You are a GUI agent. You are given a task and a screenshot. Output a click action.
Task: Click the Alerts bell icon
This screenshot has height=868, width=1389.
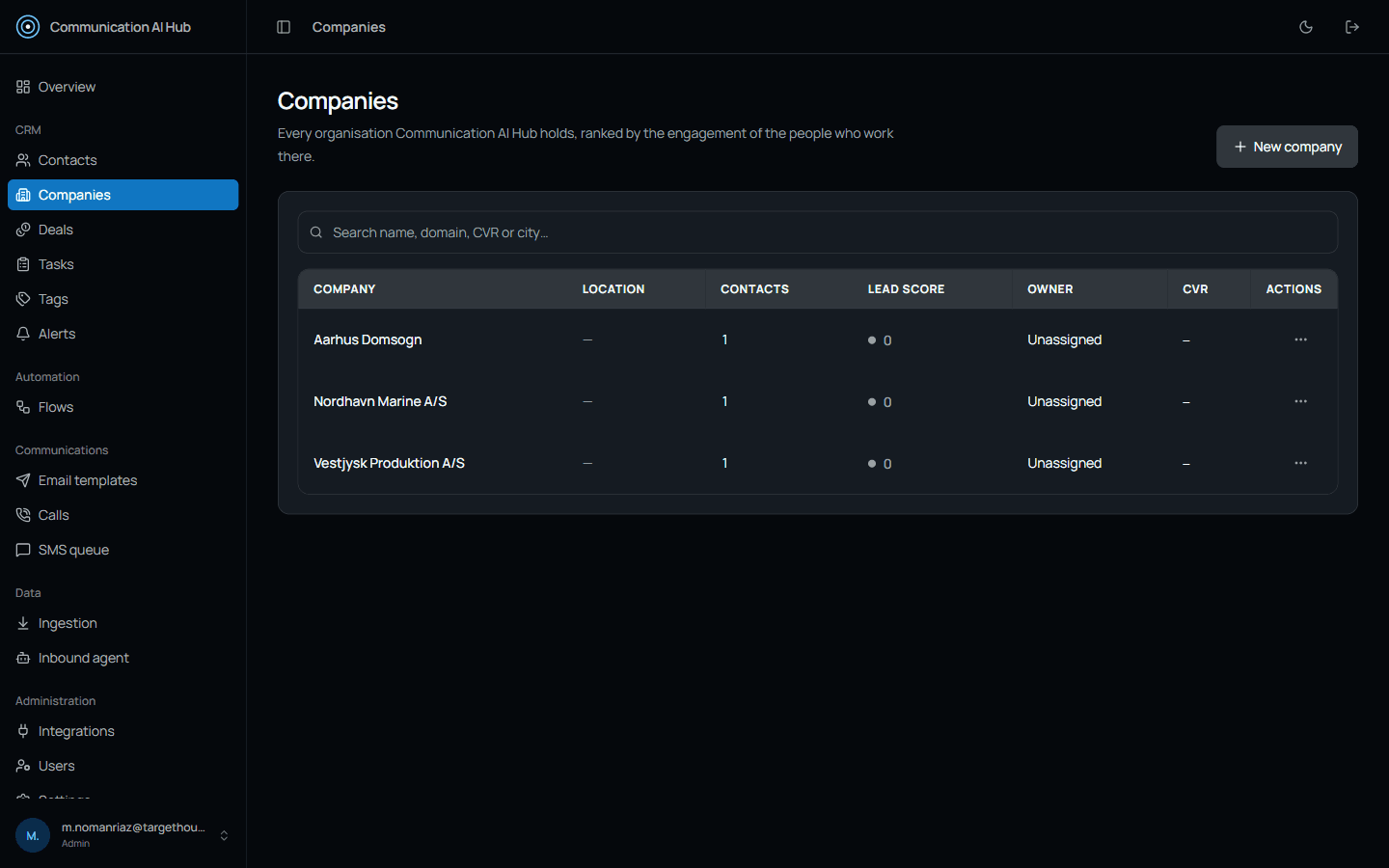click(23, 334)
